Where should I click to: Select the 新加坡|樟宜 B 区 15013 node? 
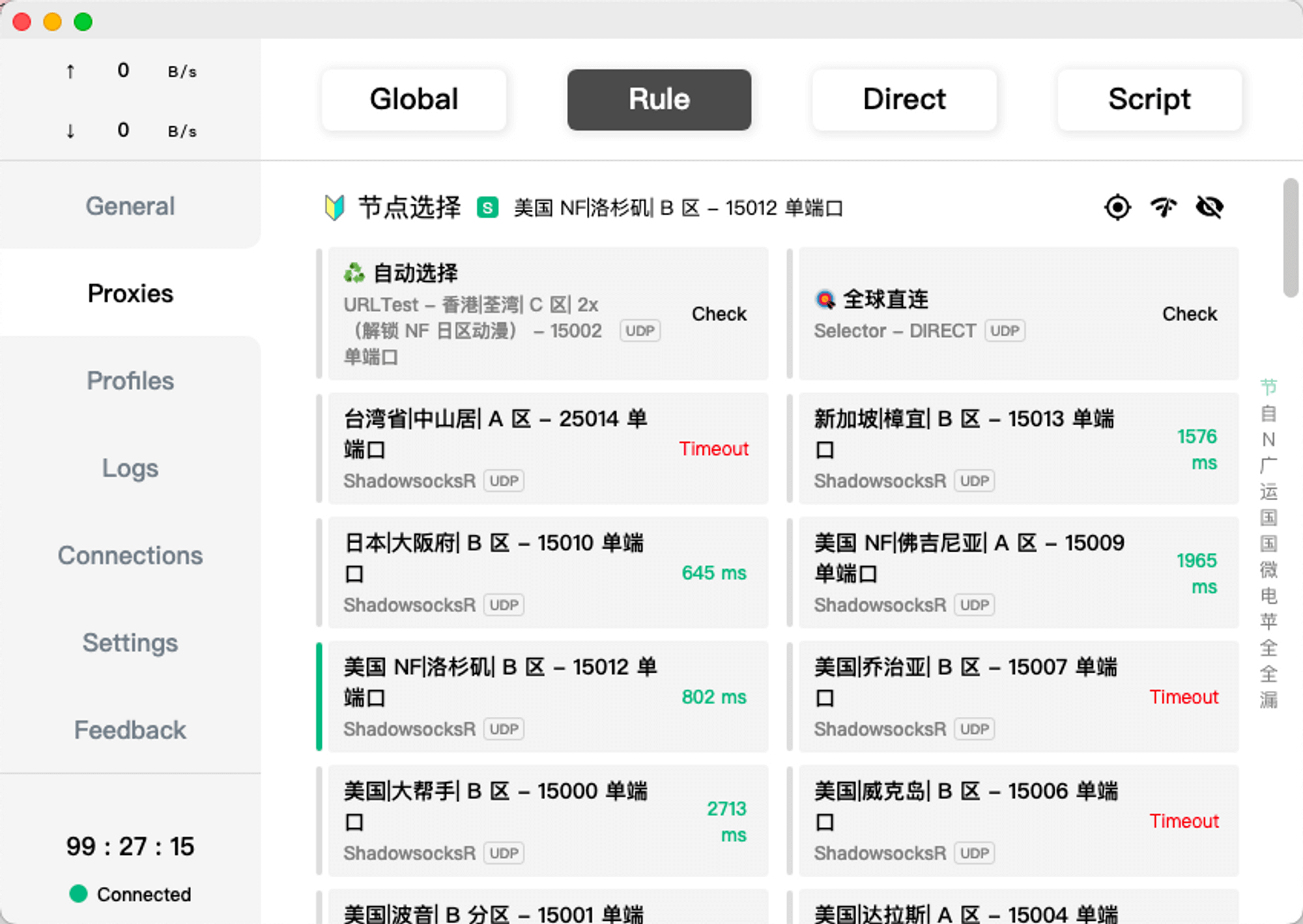point(1018,448)
